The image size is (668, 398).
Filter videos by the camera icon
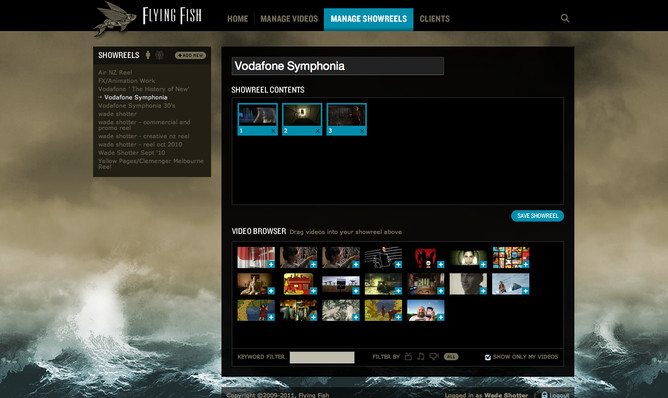tap(434, 356)
